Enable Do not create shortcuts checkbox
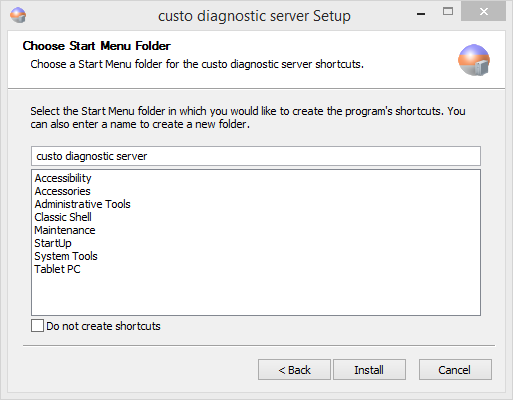513x400 pixels. 37,326
